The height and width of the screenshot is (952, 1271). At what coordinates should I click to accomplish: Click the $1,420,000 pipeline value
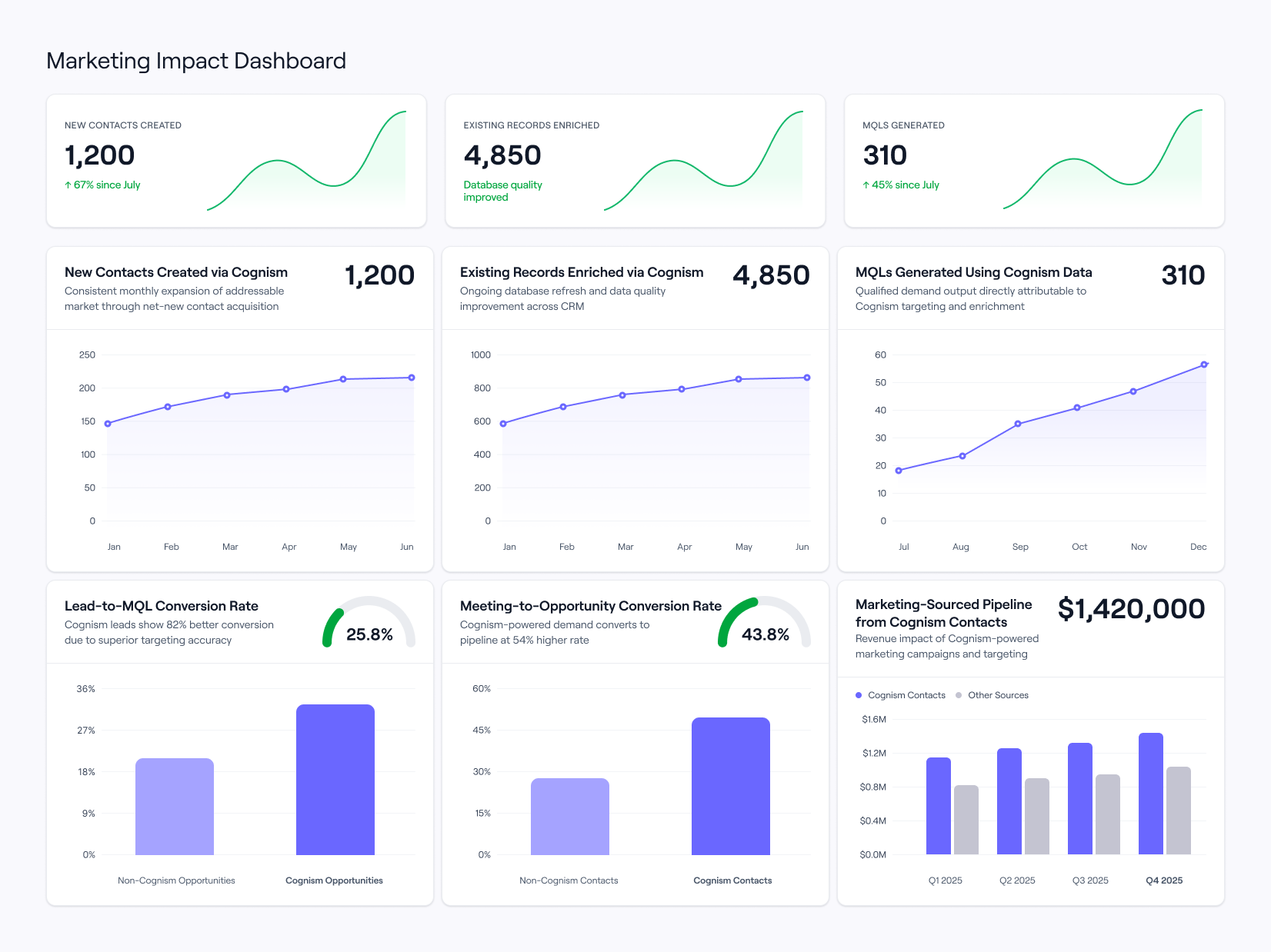coord(1132,609)
